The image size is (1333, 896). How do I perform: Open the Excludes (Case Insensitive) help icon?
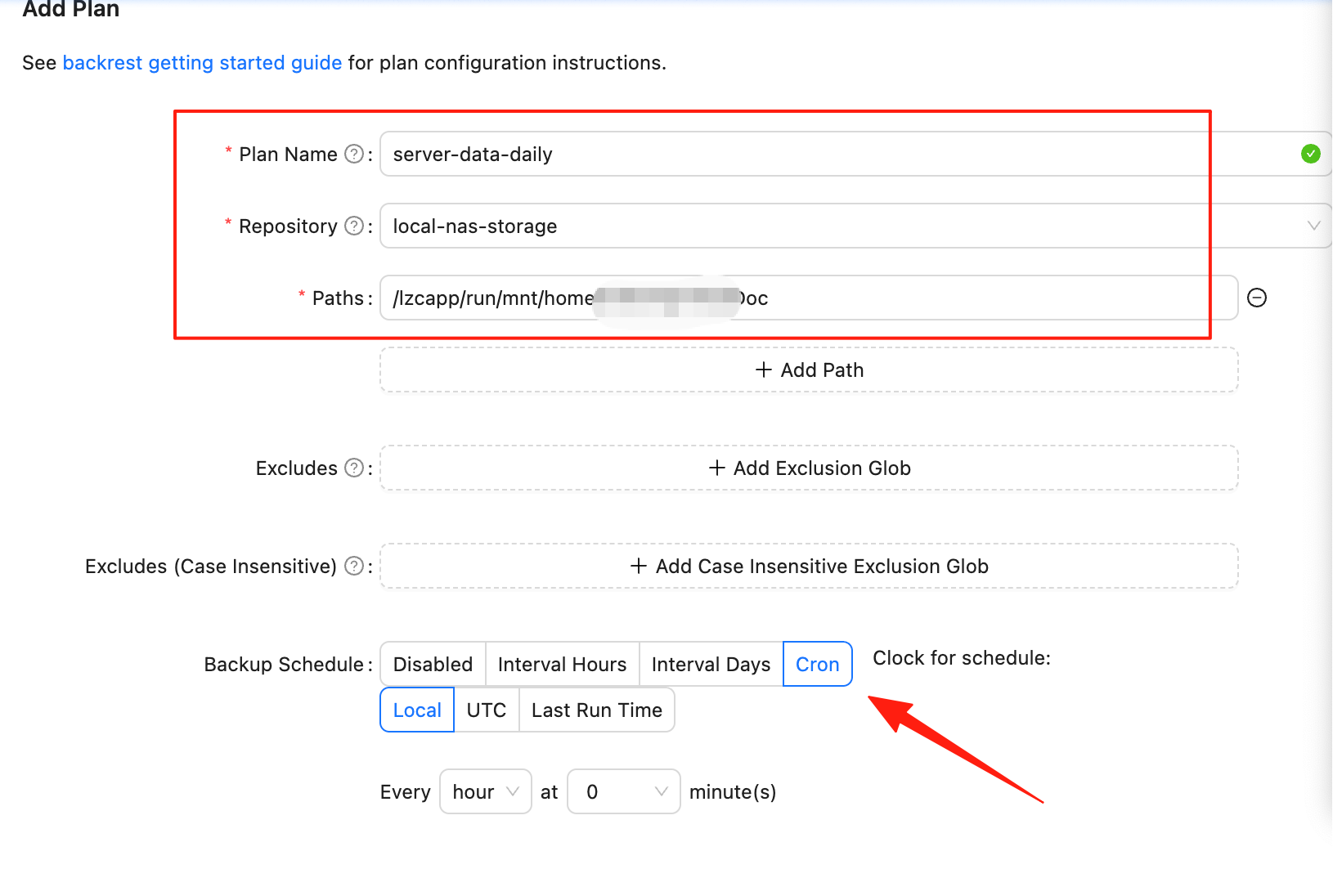click(x=354, y=566)
